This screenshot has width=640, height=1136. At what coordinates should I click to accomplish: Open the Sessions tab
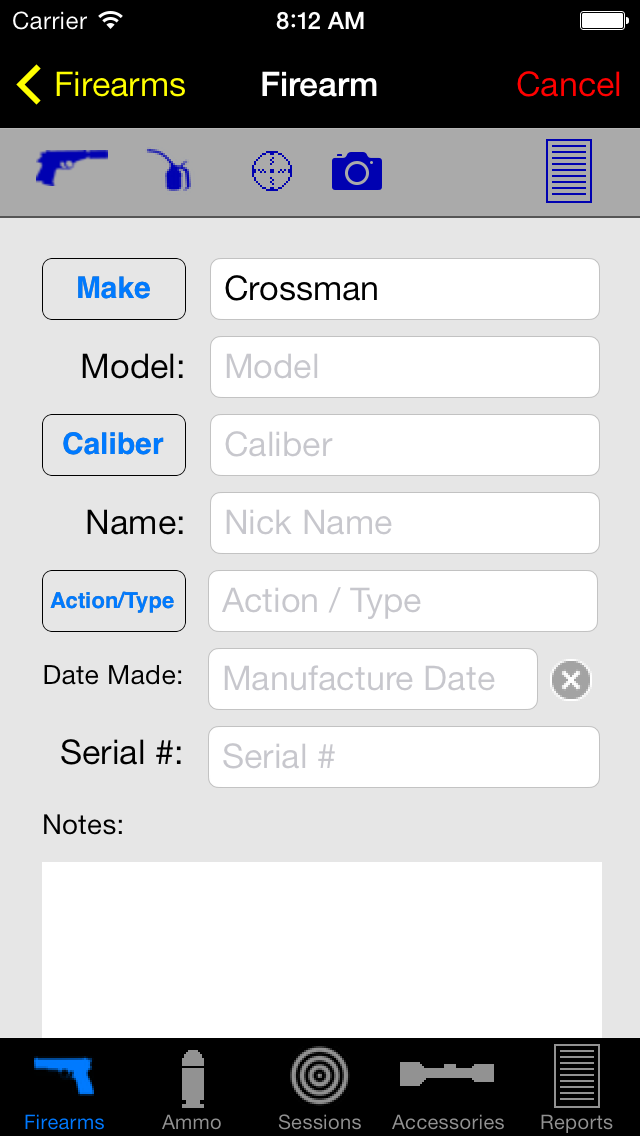320,1088
